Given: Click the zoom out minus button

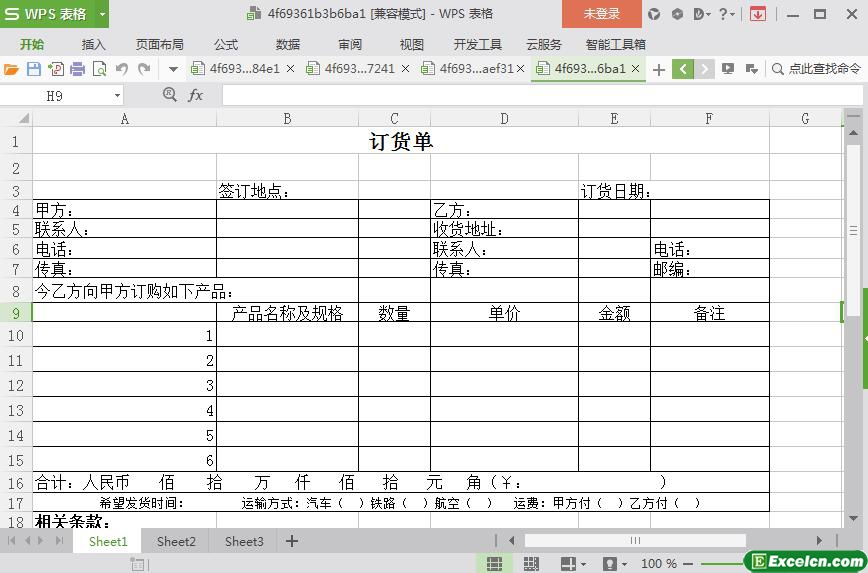Looking at the screenshot, I should pos(688,564).
